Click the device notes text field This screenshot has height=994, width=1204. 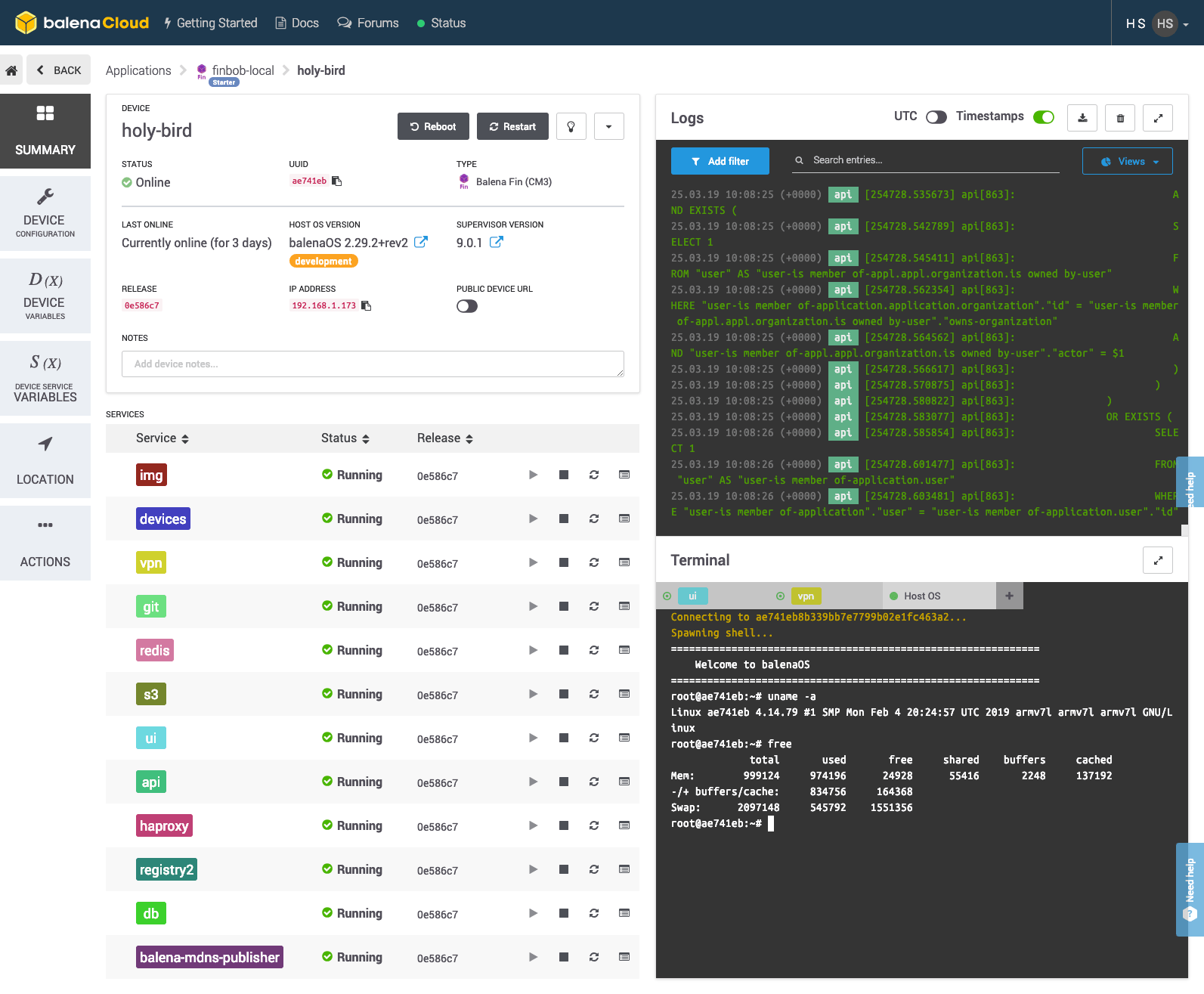[373, 364]
